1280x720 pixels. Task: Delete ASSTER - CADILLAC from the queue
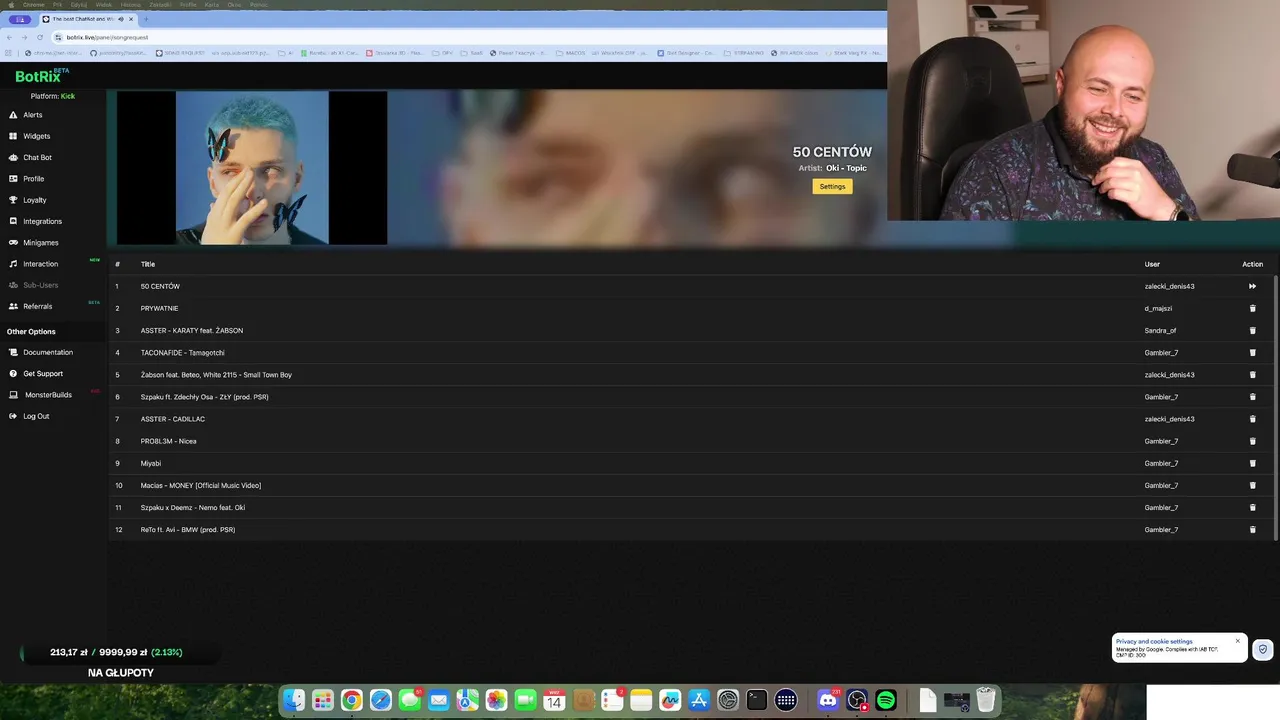point(1252,419)
